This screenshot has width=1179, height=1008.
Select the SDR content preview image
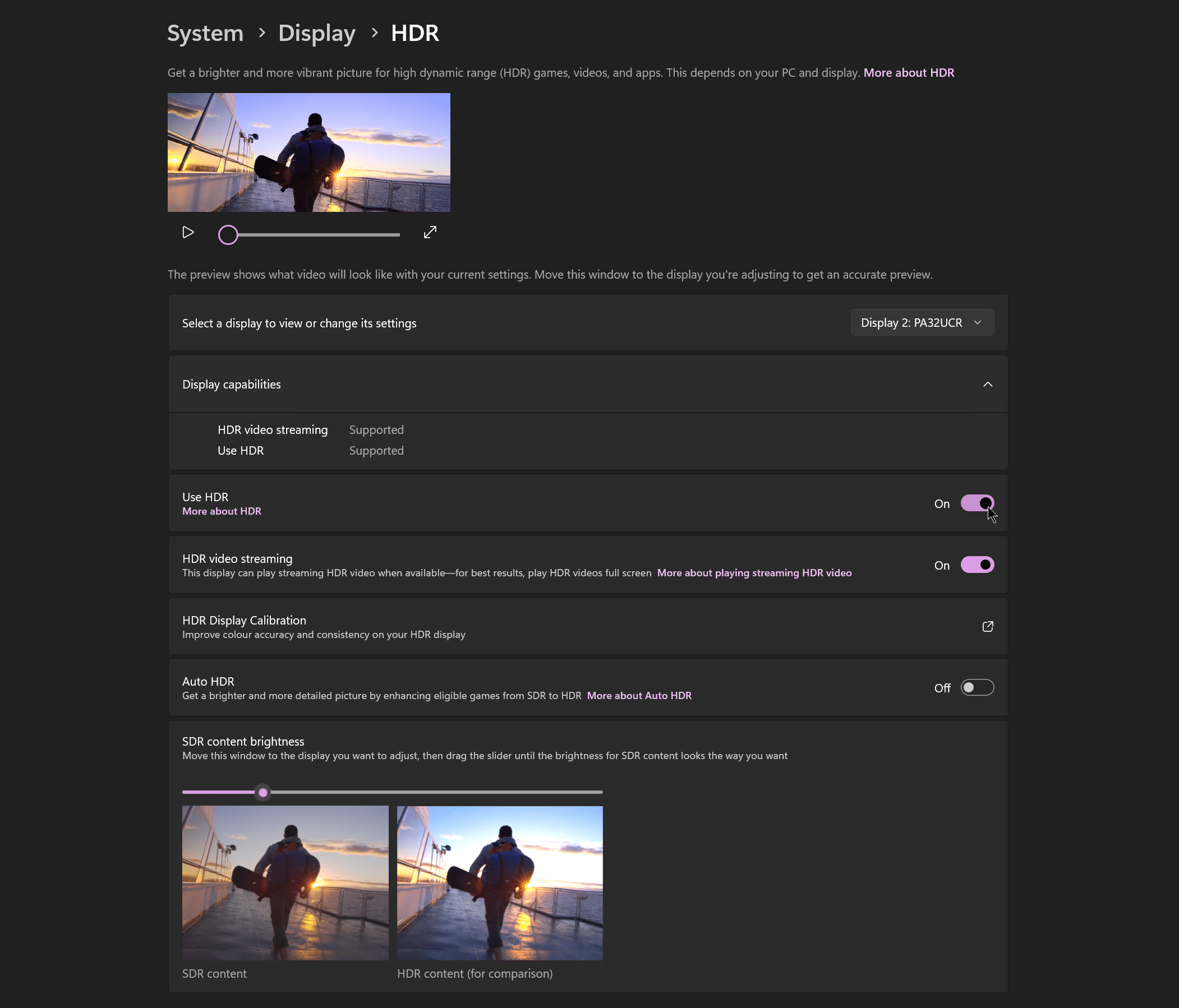285,883
